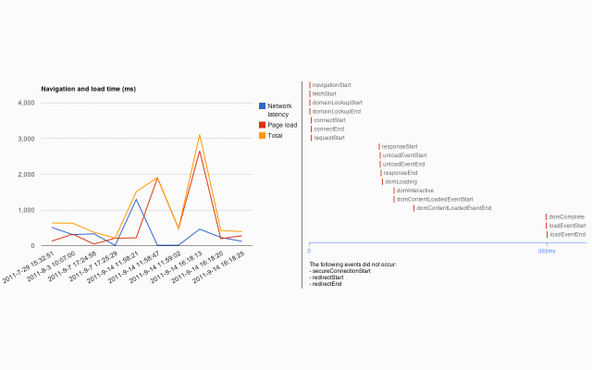Click the 2011-9-14 11:59:02 x-axis label

156,267
